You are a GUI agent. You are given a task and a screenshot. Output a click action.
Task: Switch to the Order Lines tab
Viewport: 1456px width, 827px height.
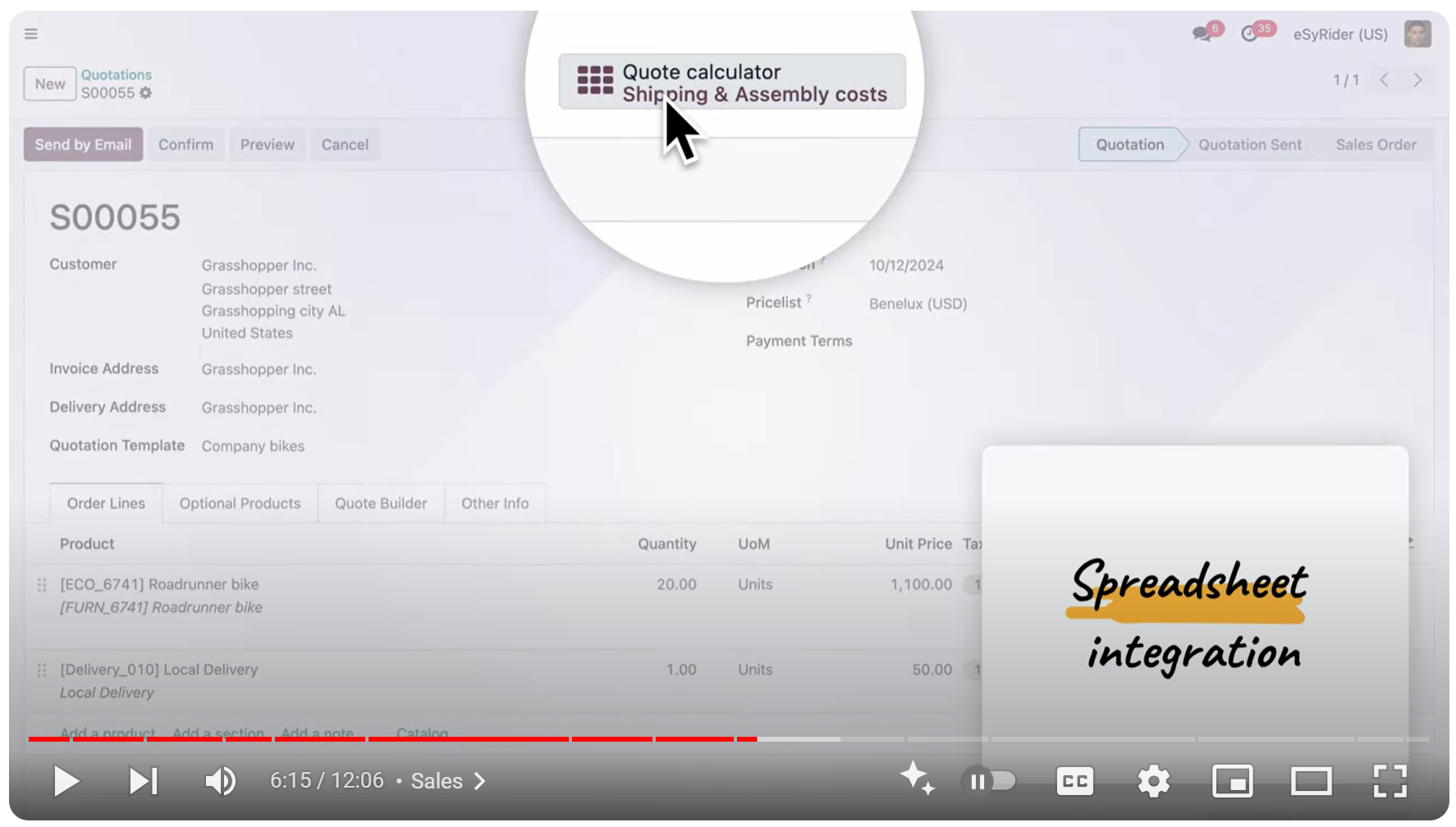106,503
